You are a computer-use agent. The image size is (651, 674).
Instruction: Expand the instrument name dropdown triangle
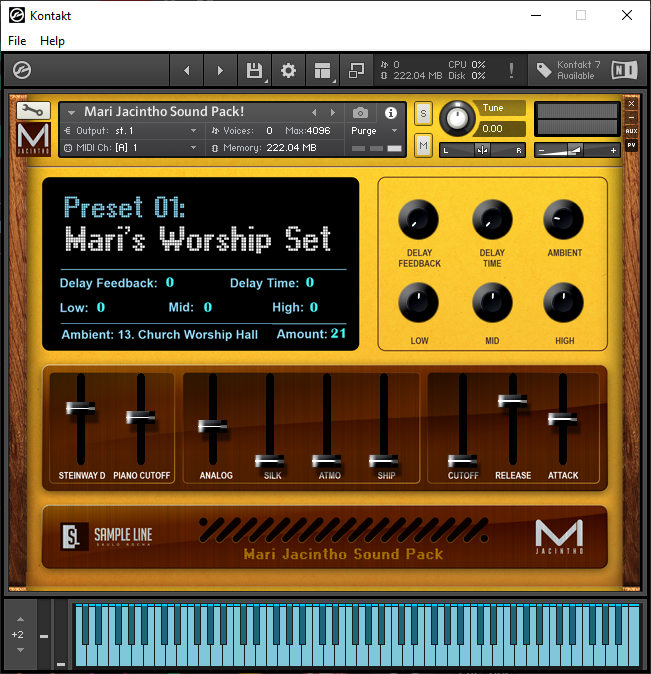click(x=71, y=113)
